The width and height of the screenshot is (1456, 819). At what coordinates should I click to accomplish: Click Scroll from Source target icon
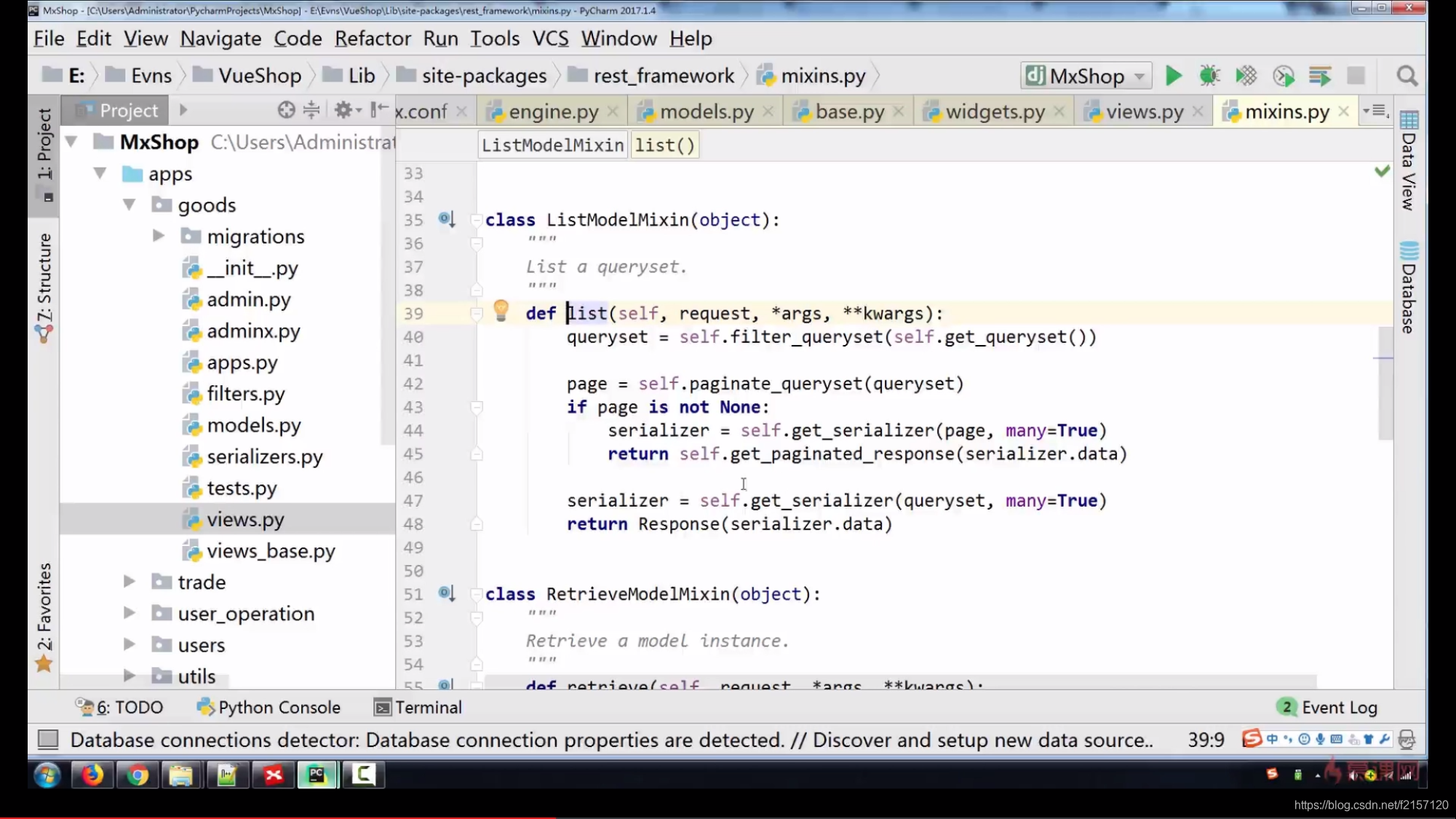(286, 110)
